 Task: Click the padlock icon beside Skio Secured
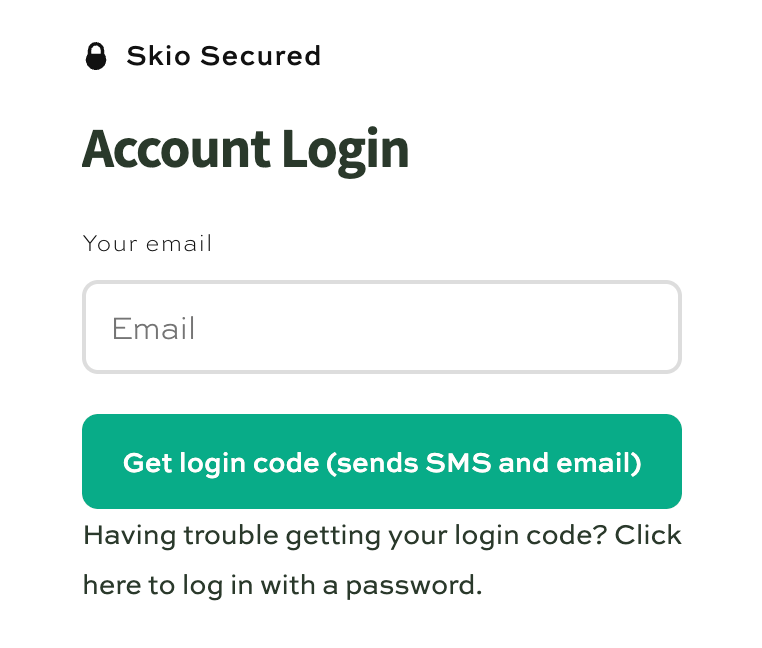[x=96, y=56]
